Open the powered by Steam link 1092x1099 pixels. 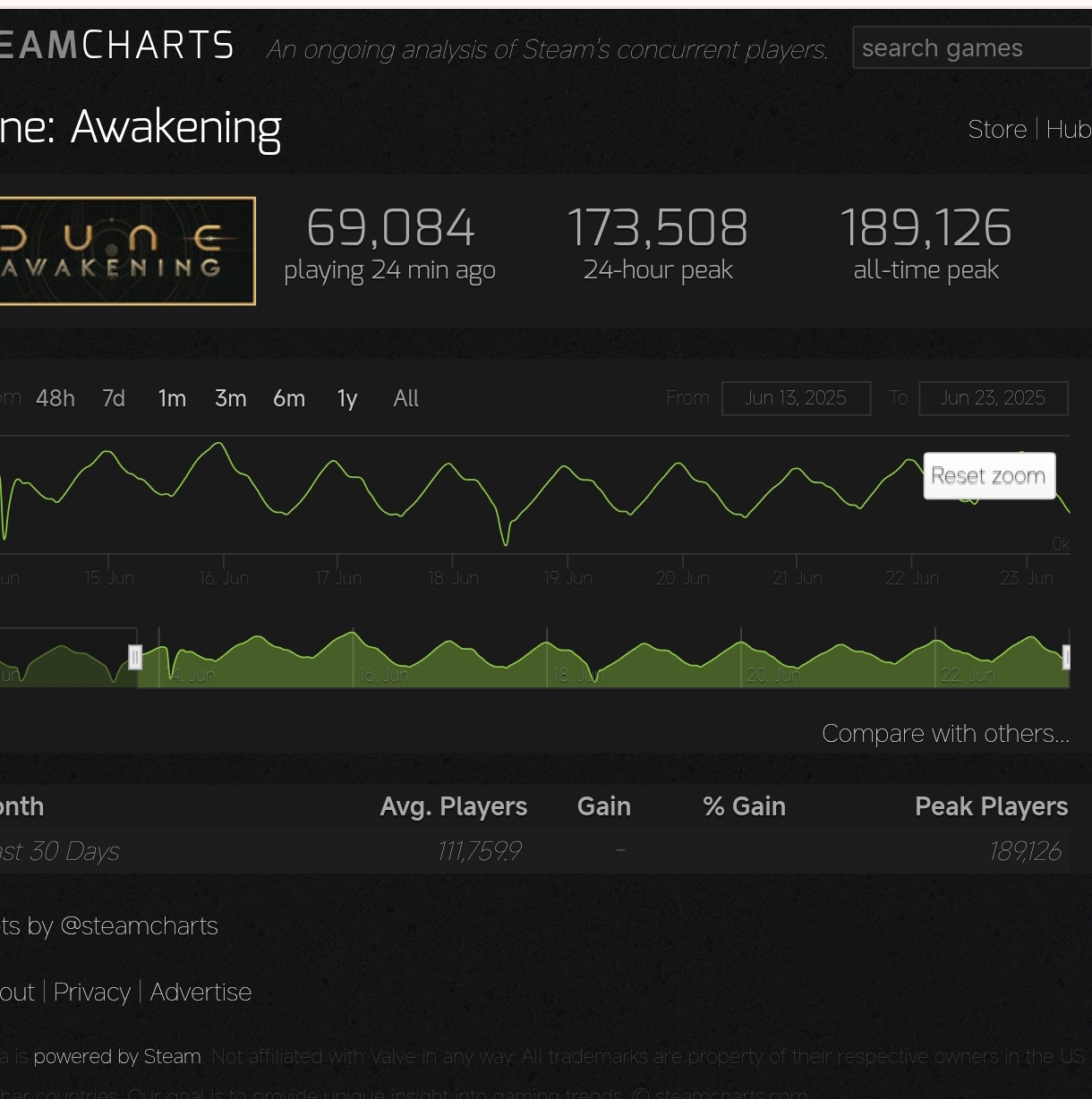[x=117, y=1056]
